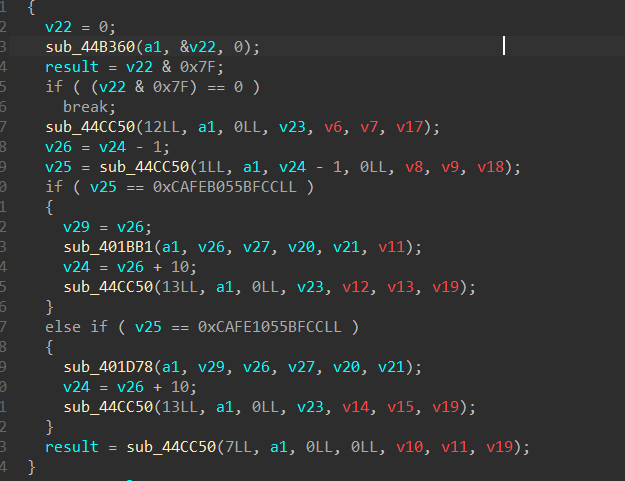Click result in 'result = v22 & 0x7F;'
Image resolution: width=625 pixels, height=481 pixels.
[x=72, y=67]
